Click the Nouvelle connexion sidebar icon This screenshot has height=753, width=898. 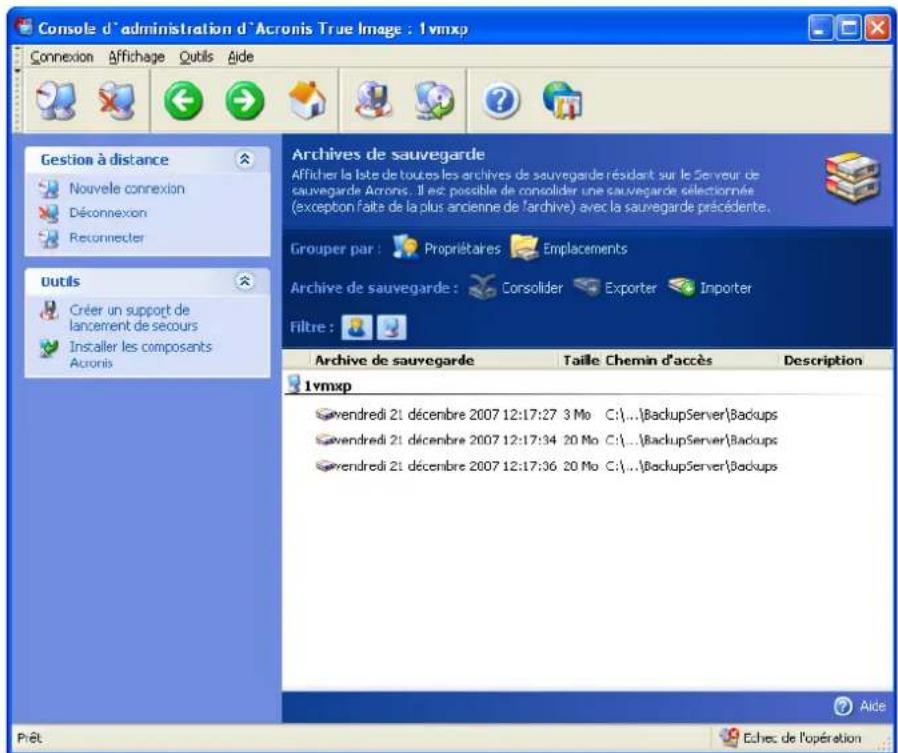49,189
